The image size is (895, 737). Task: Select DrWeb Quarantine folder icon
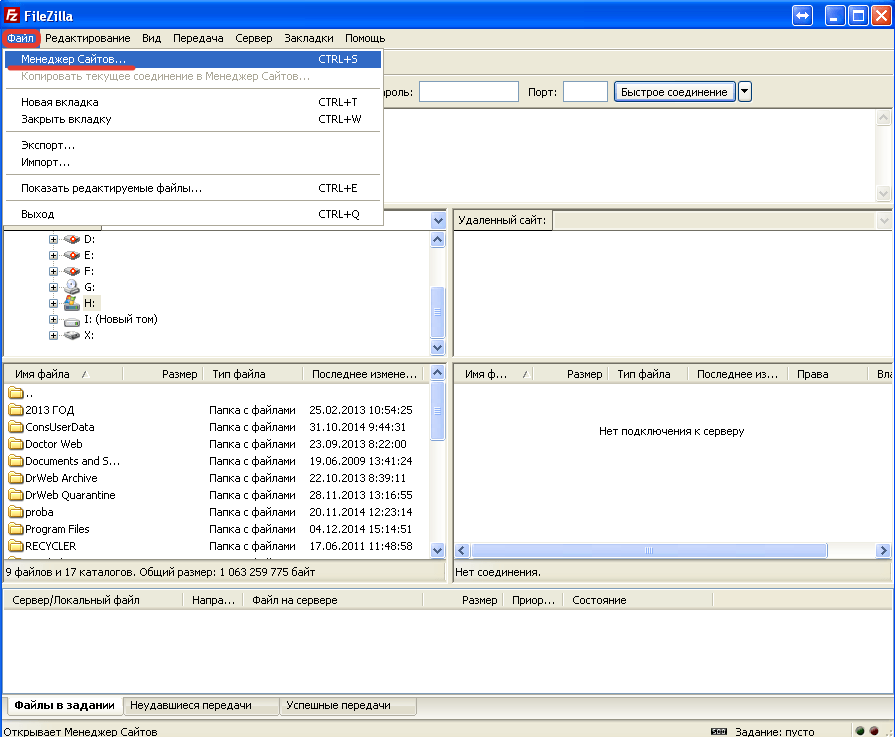[16, 495]
